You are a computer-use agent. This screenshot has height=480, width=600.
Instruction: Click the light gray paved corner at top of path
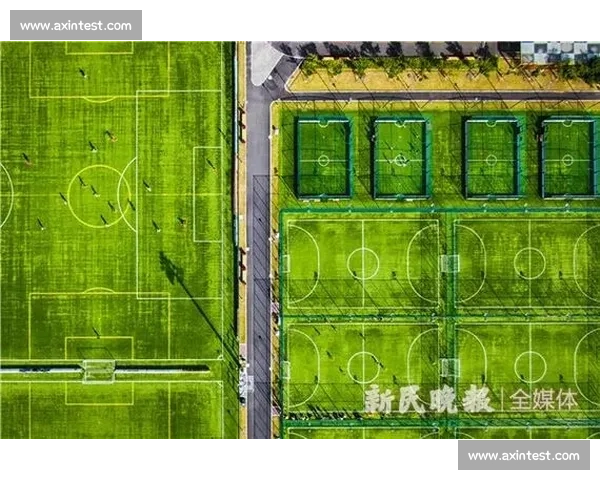coord(265,62)
